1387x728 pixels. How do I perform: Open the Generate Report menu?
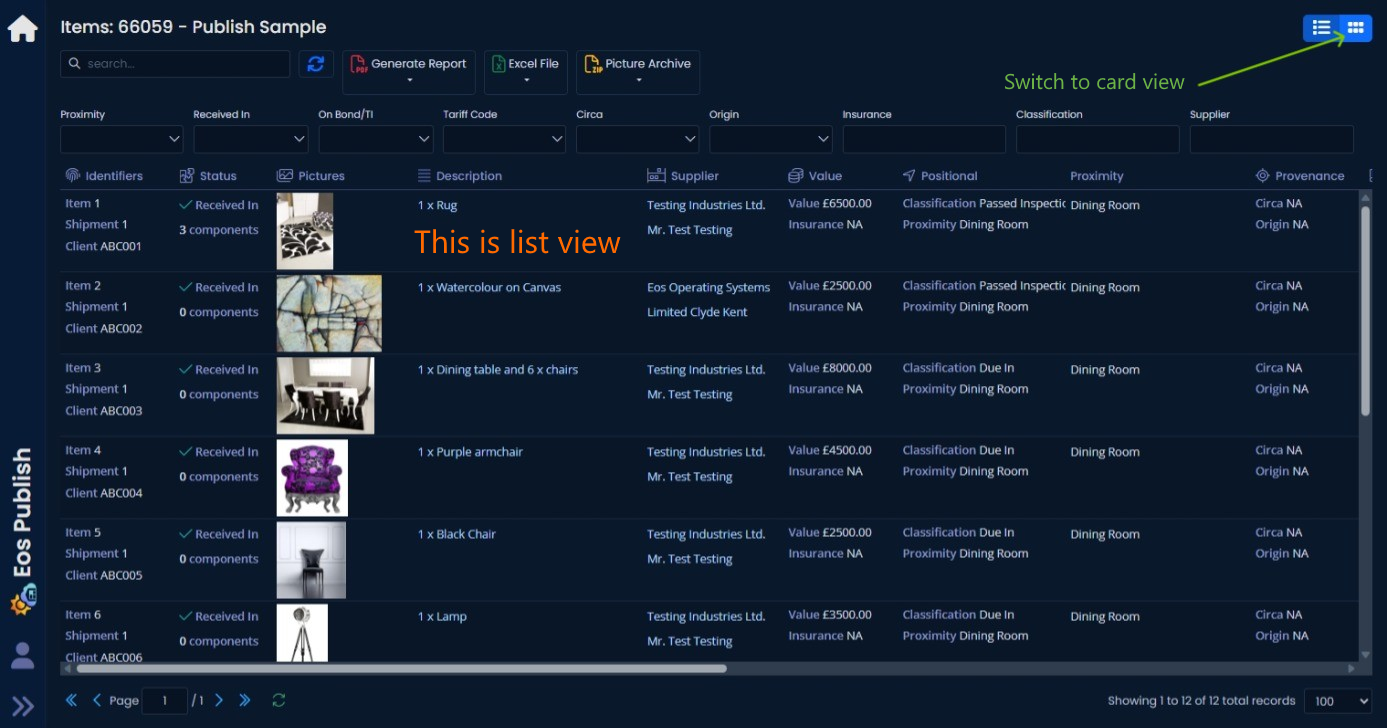coord(409,72)
